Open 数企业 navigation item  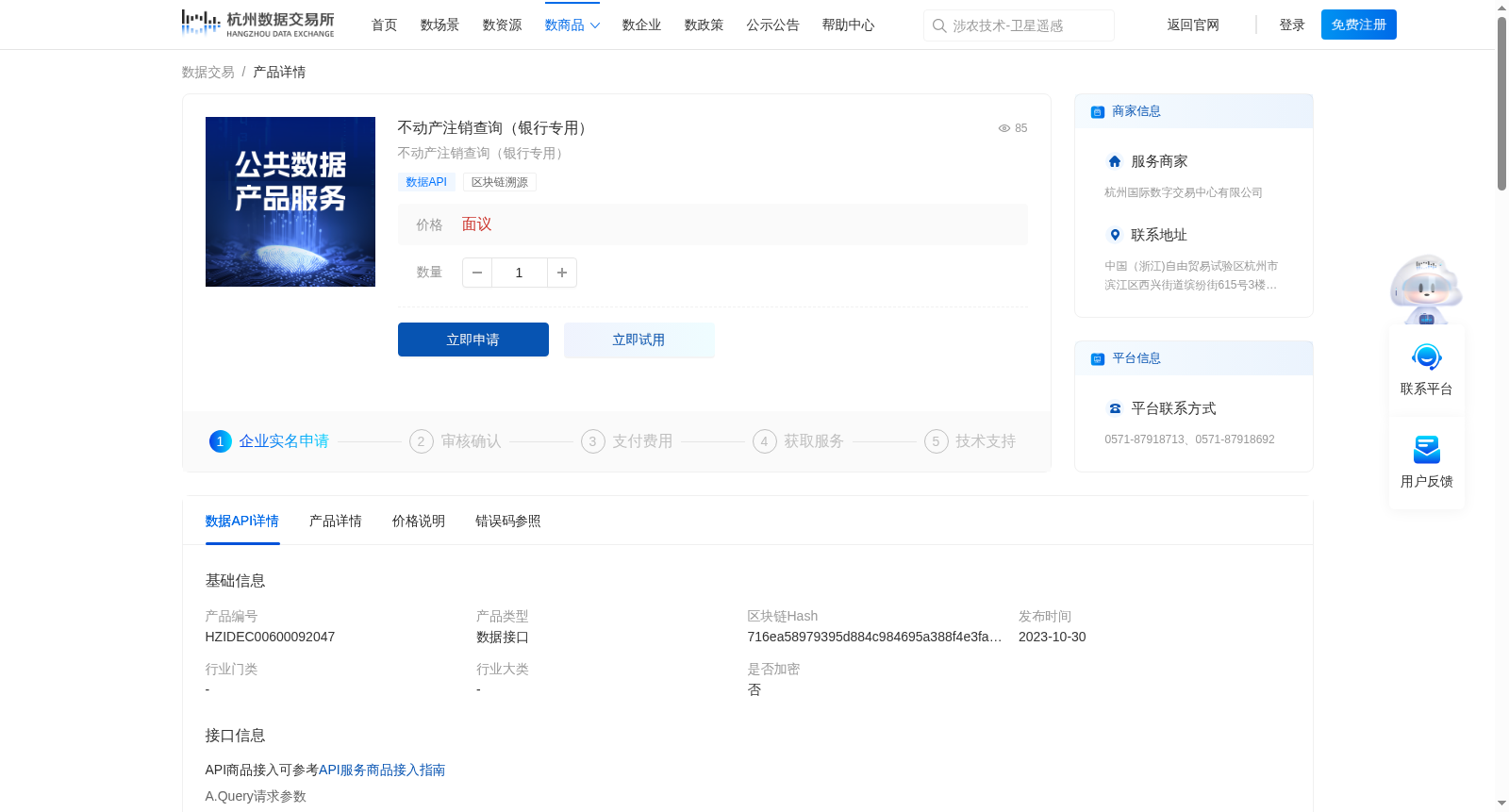point(642,25)
